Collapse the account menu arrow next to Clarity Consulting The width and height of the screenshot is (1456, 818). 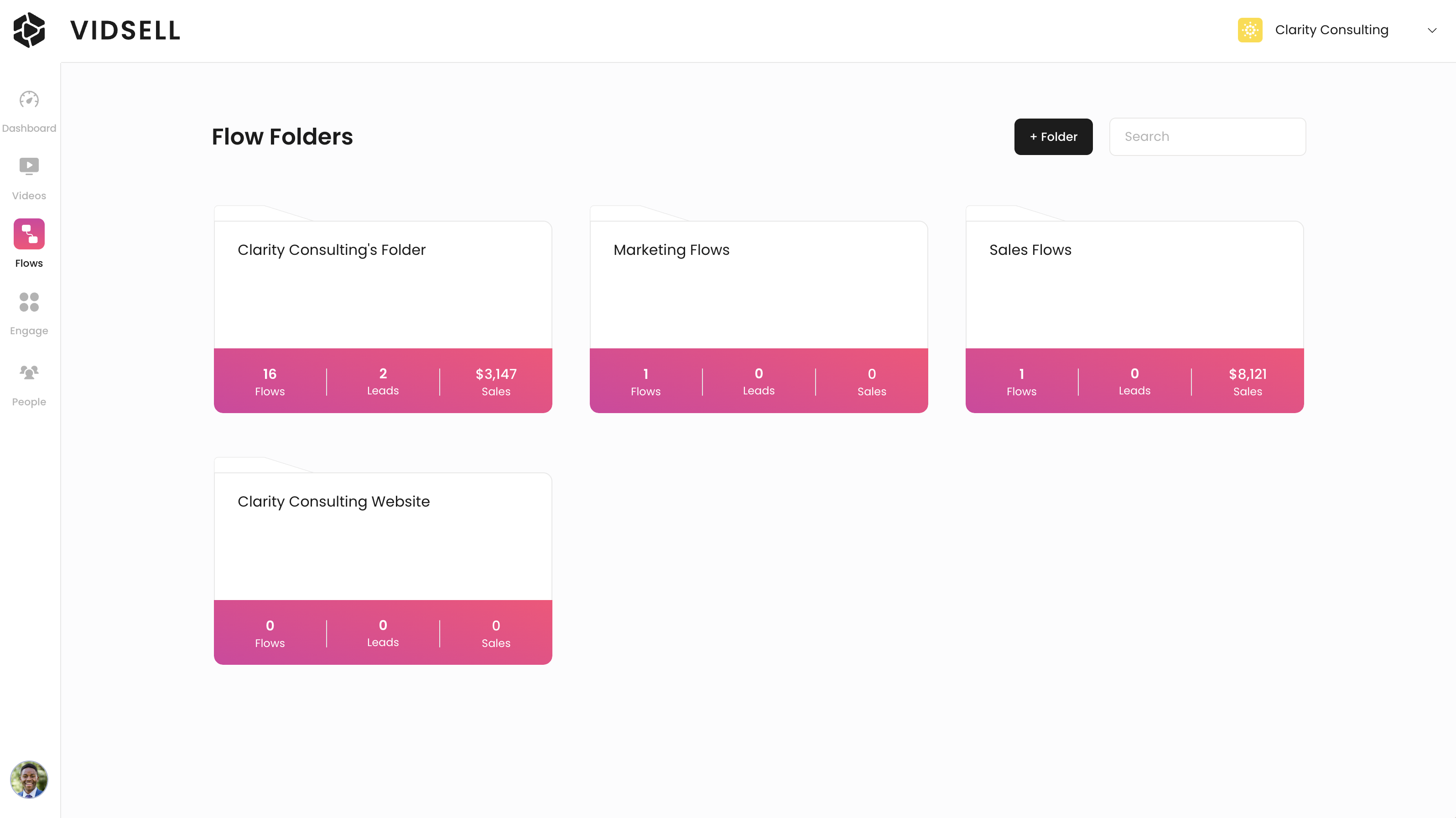point(1432,30)
